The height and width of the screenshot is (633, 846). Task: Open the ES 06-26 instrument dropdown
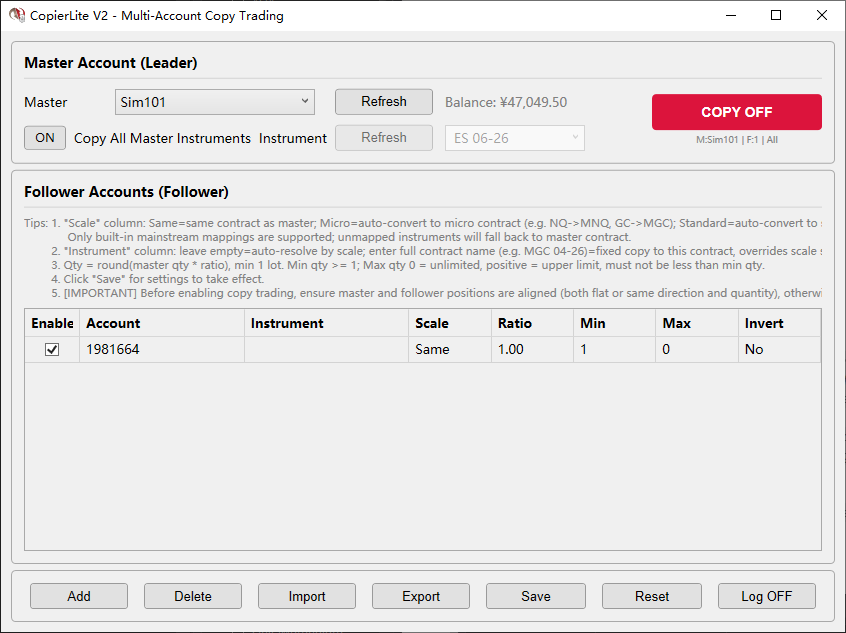point(514,138)
